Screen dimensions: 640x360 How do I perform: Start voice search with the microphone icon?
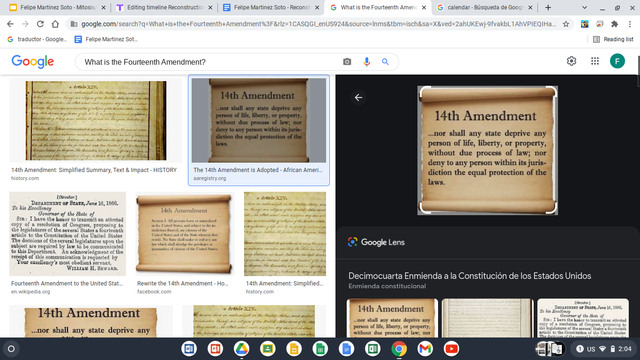point(367,62)
